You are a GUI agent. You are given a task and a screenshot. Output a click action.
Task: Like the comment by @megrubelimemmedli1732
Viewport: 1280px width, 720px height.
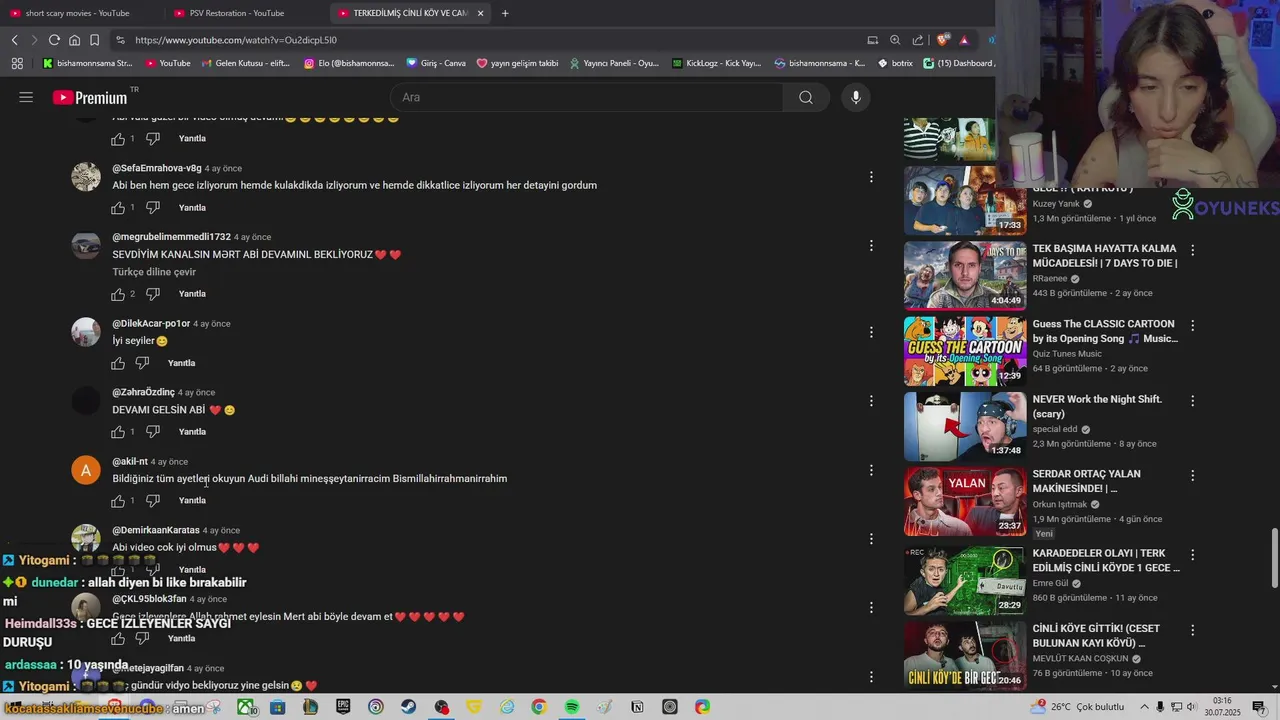[118, 294]
